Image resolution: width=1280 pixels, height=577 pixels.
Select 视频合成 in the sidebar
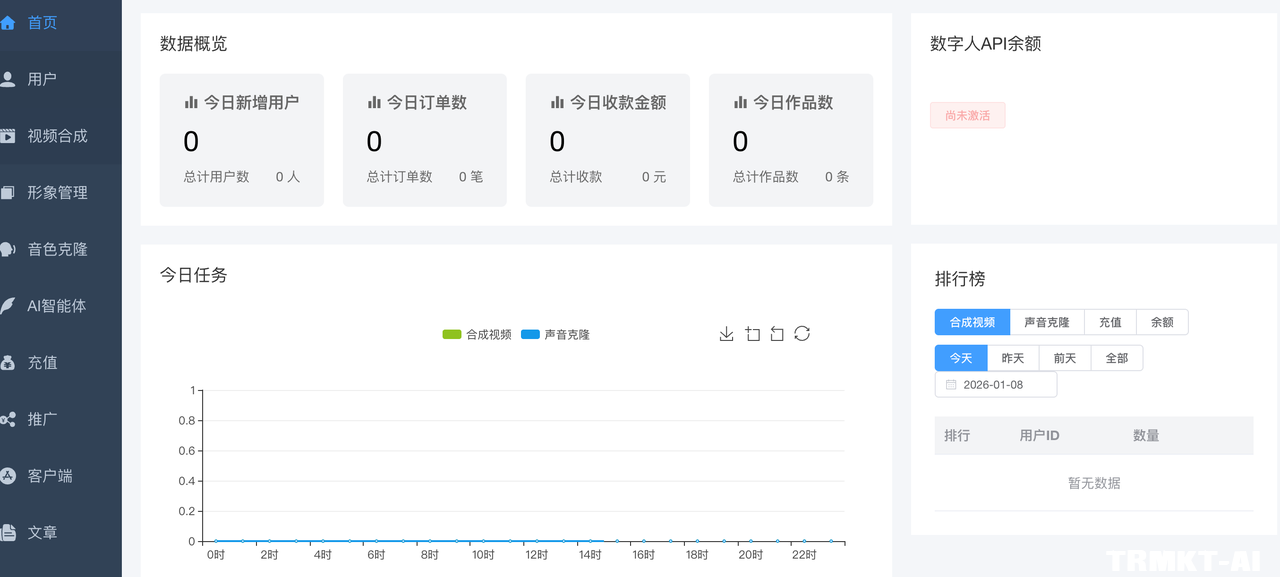pos(60,135)
